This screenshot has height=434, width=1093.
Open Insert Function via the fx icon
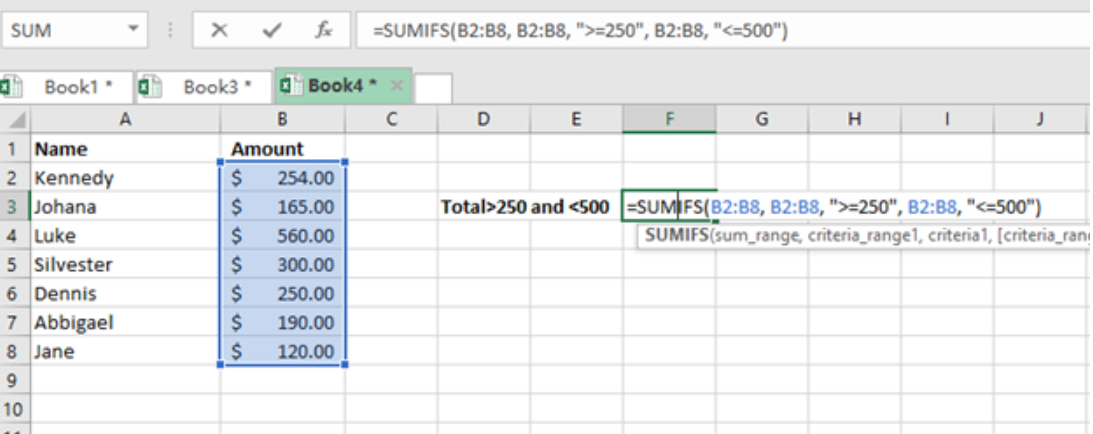[323, 31]
